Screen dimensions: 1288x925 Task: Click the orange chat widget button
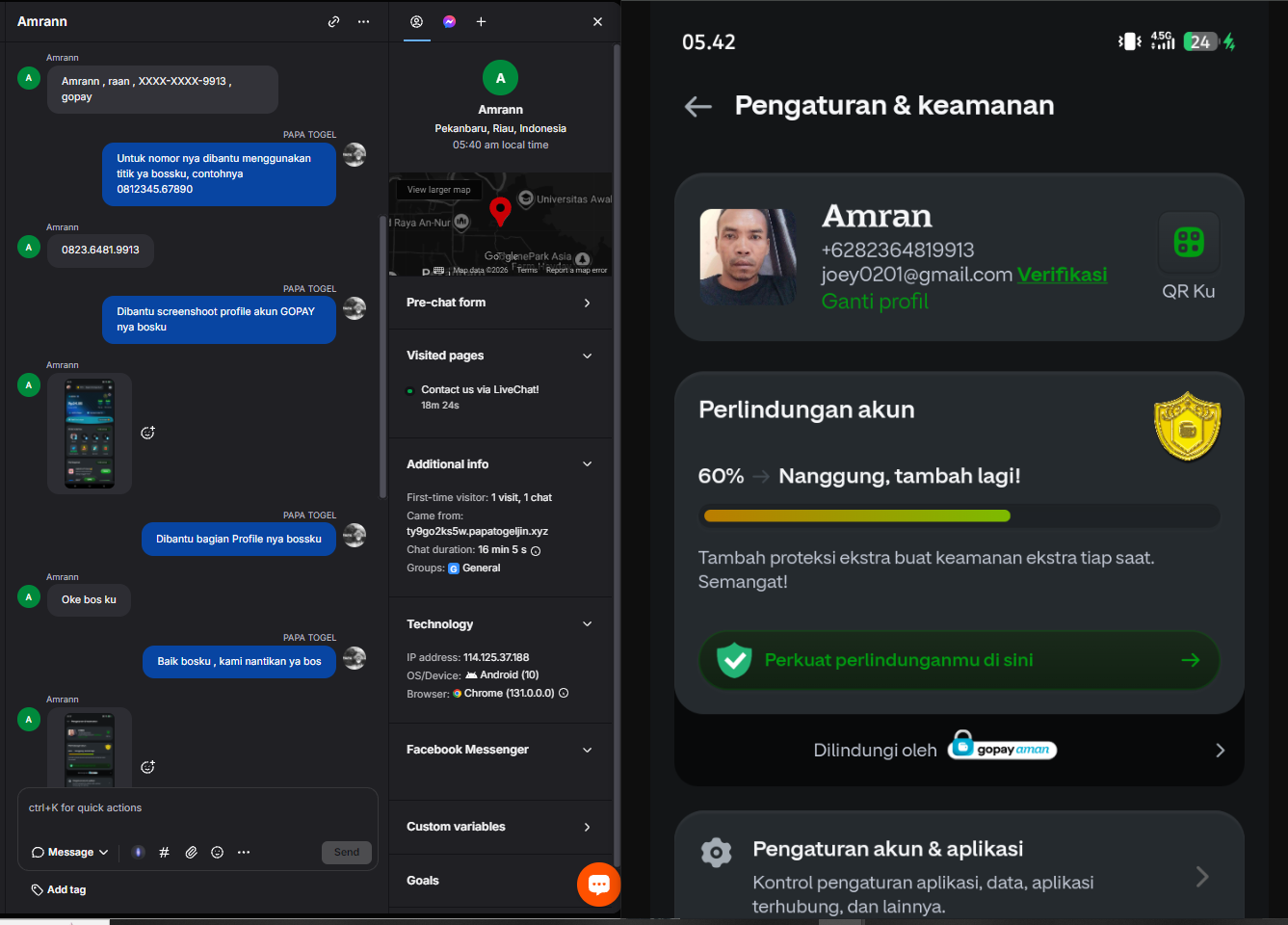(x=598, y=885)
